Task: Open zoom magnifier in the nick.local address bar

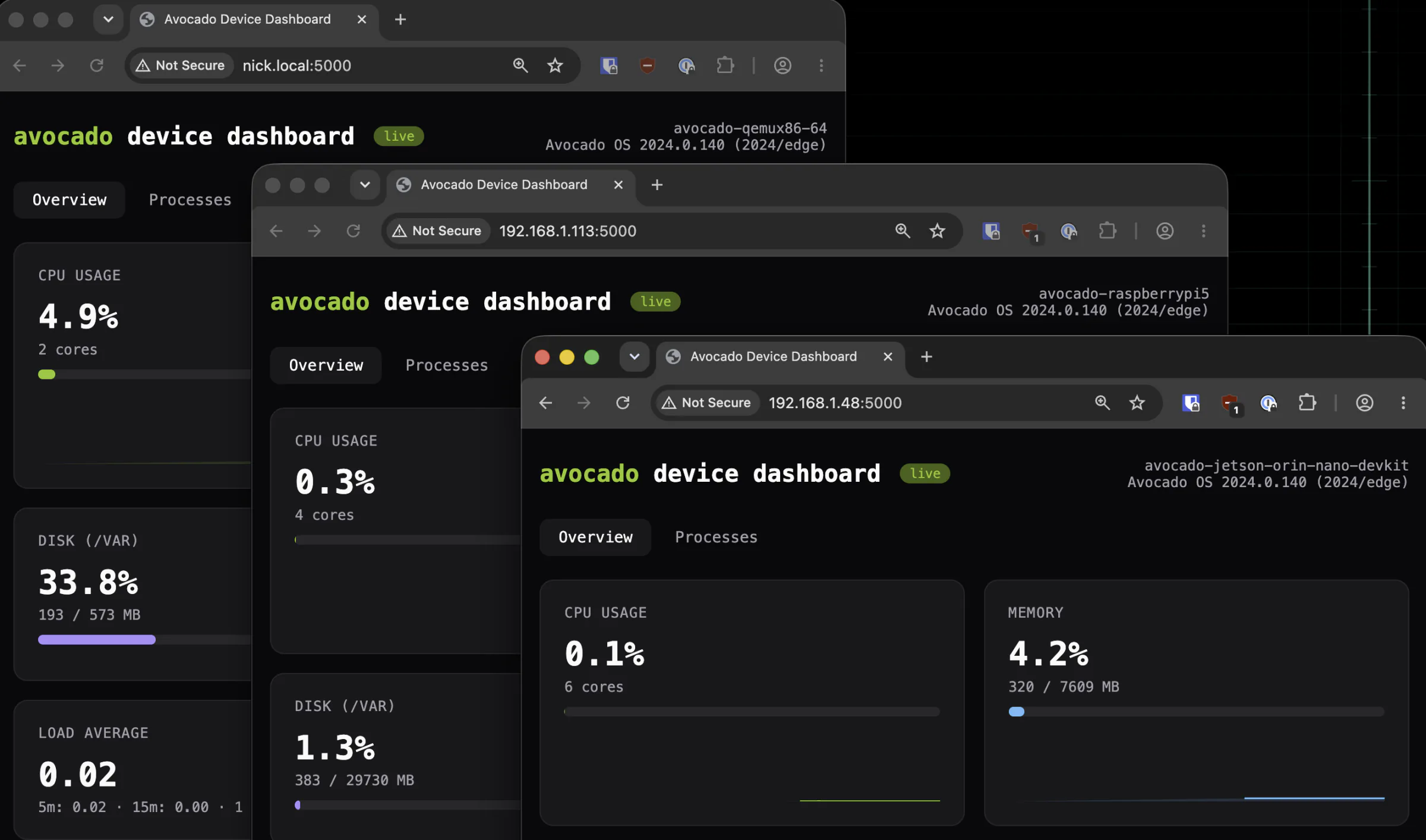Action: click(x=520, y=65)
